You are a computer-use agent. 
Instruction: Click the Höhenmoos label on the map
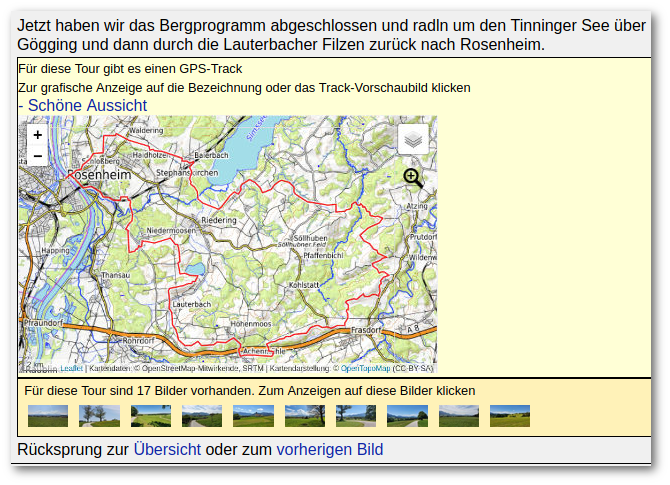pos(251,324)
